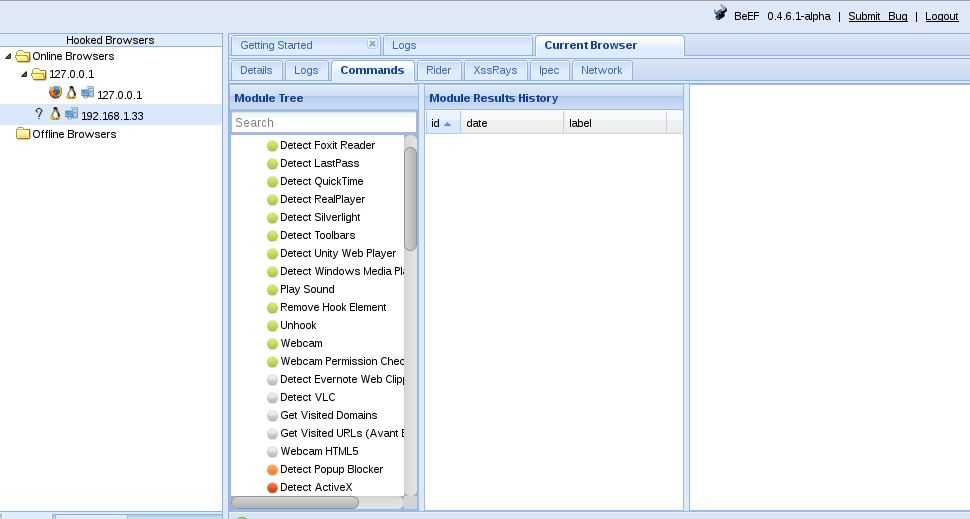Select the Offline Browsers folder label
This screenshot has height=519, width=970.
[x=74, y=134]
